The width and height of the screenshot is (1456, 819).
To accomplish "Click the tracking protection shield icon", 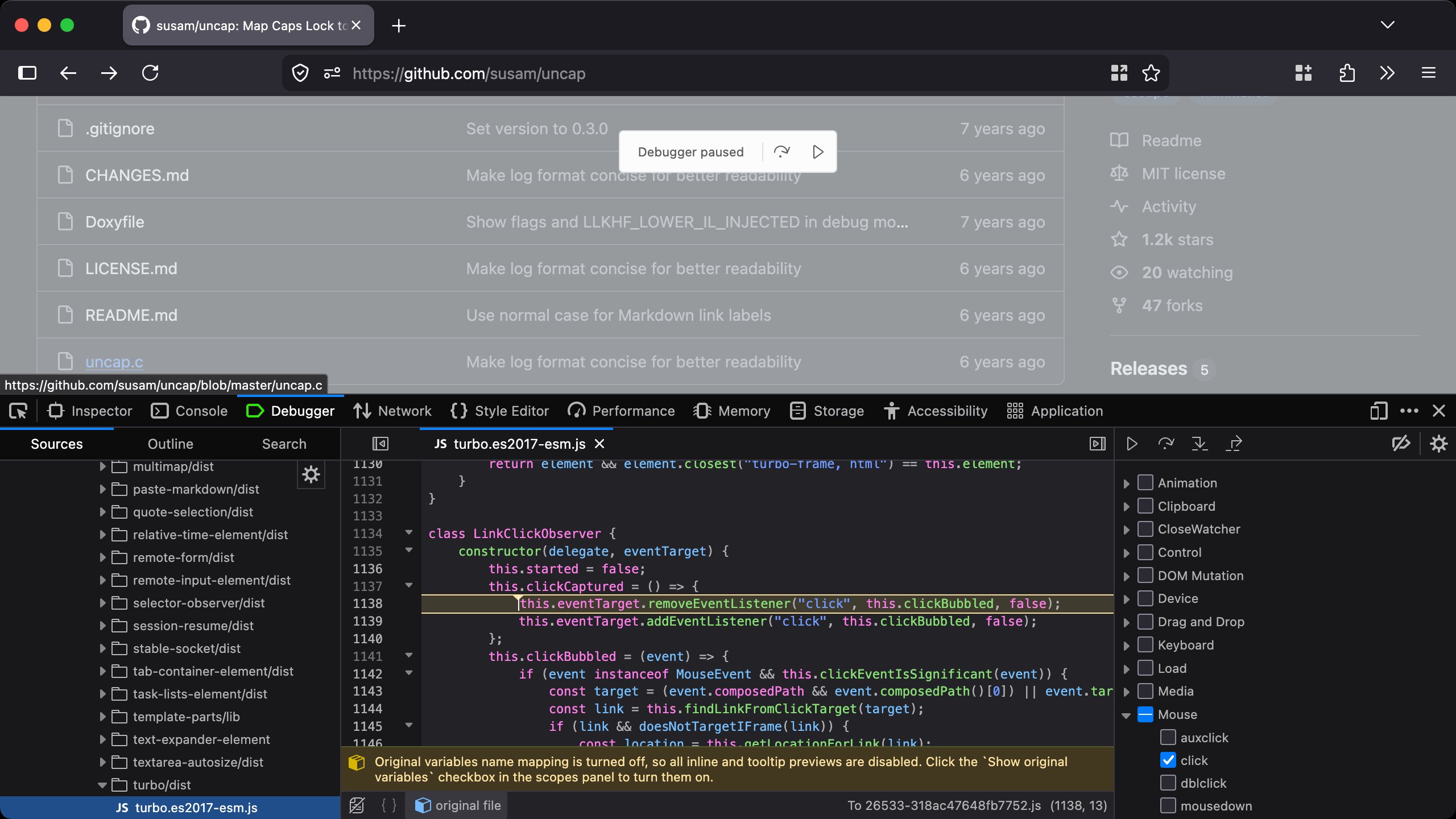I will (300, 73).
